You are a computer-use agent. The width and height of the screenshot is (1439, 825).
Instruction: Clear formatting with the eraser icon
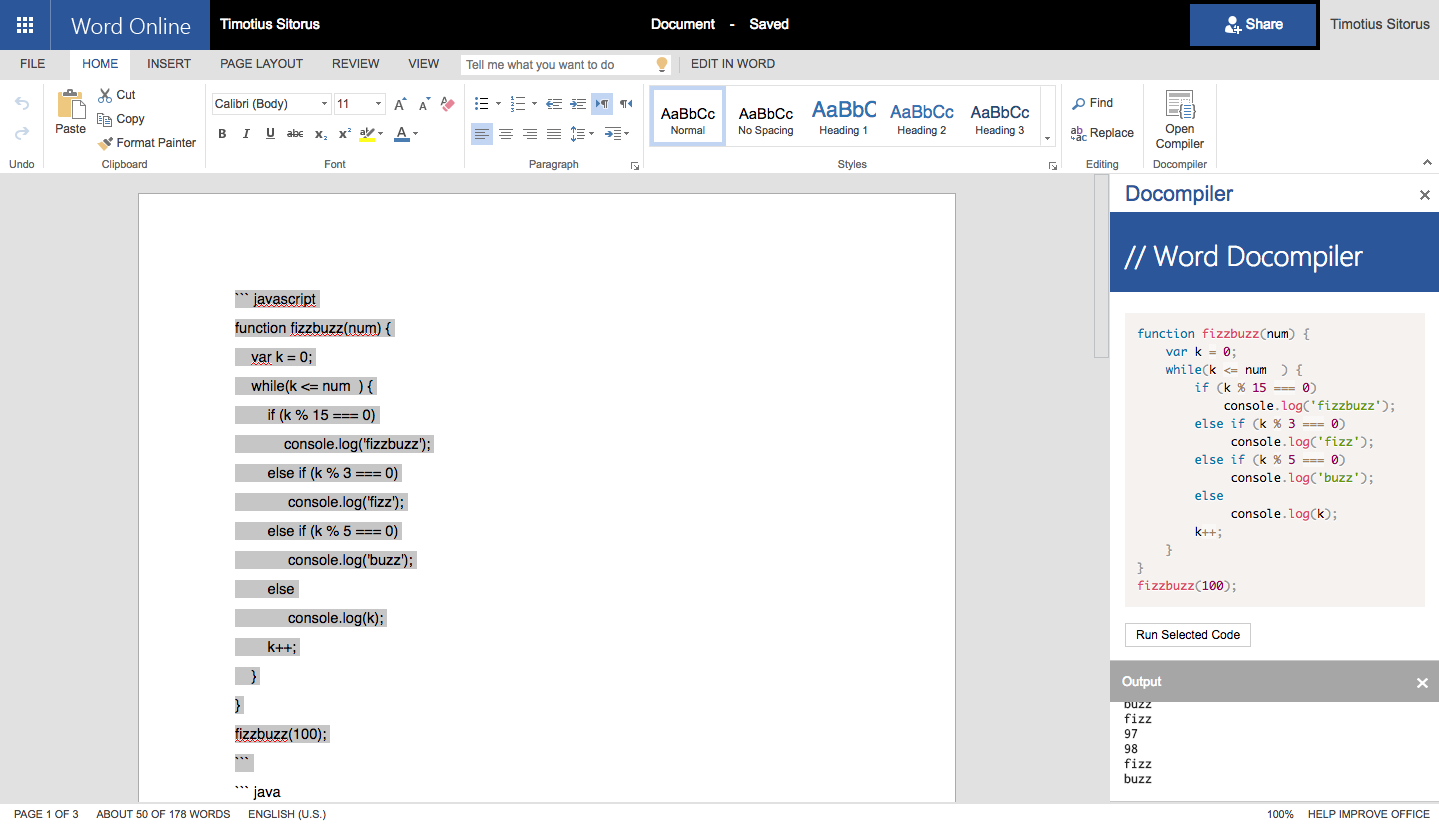[x=447, y=104]
